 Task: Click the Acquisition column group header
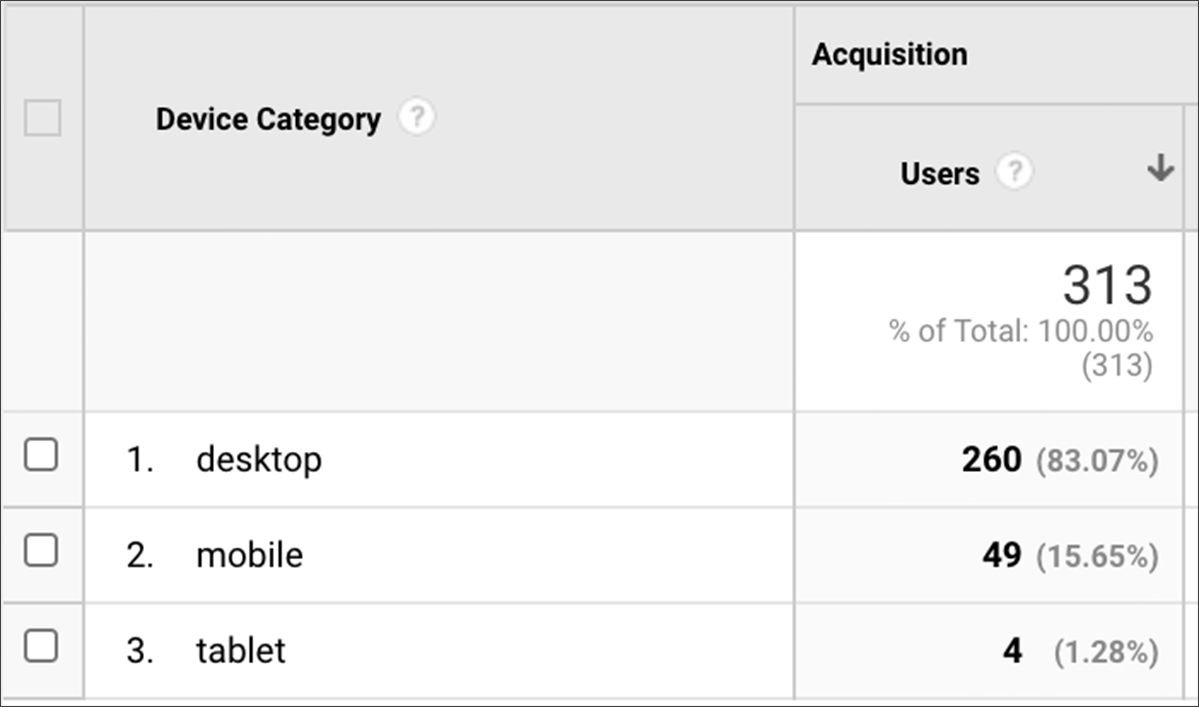pos(889,54)
